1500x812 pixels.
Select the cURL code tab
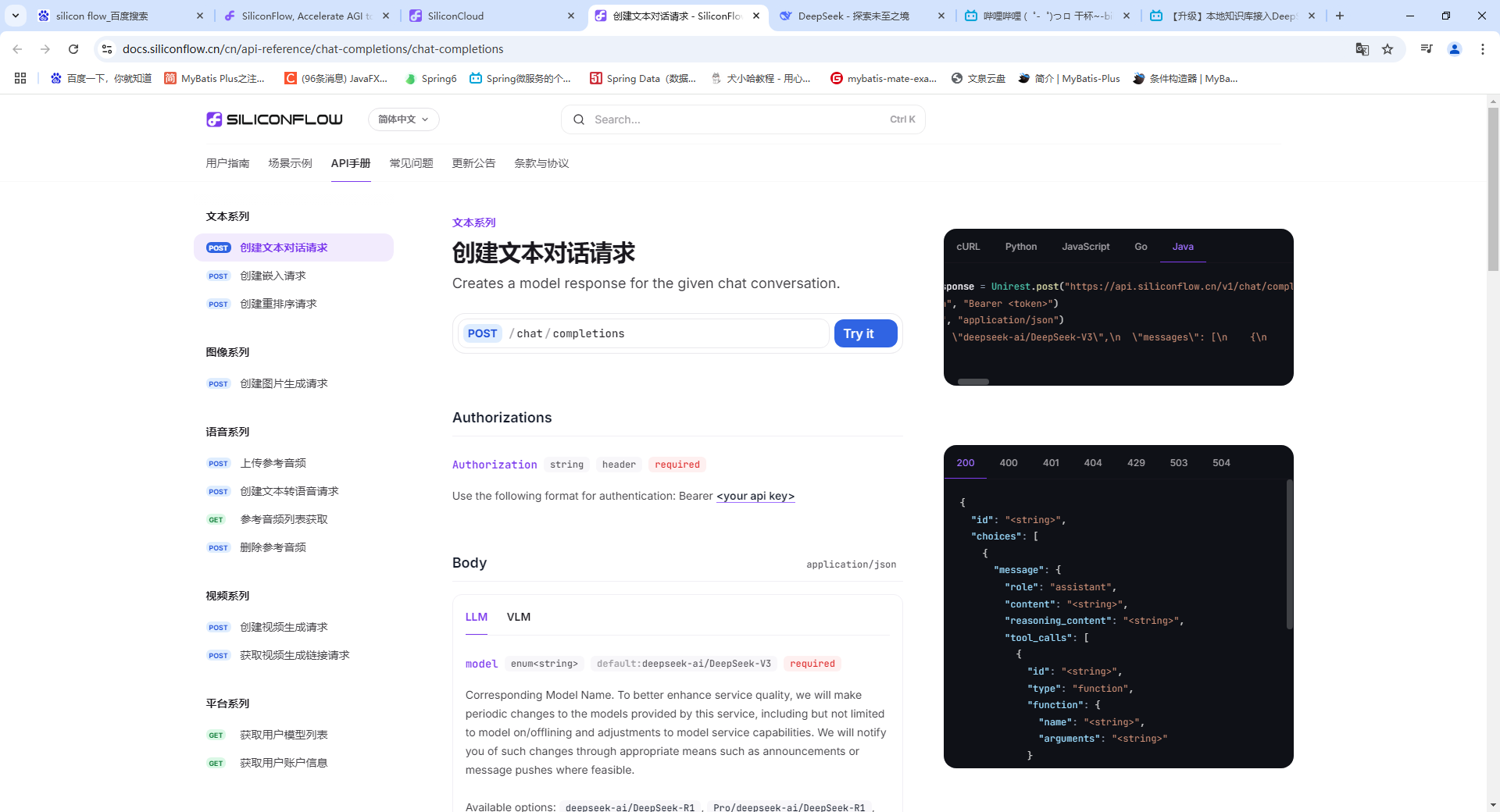968,247
